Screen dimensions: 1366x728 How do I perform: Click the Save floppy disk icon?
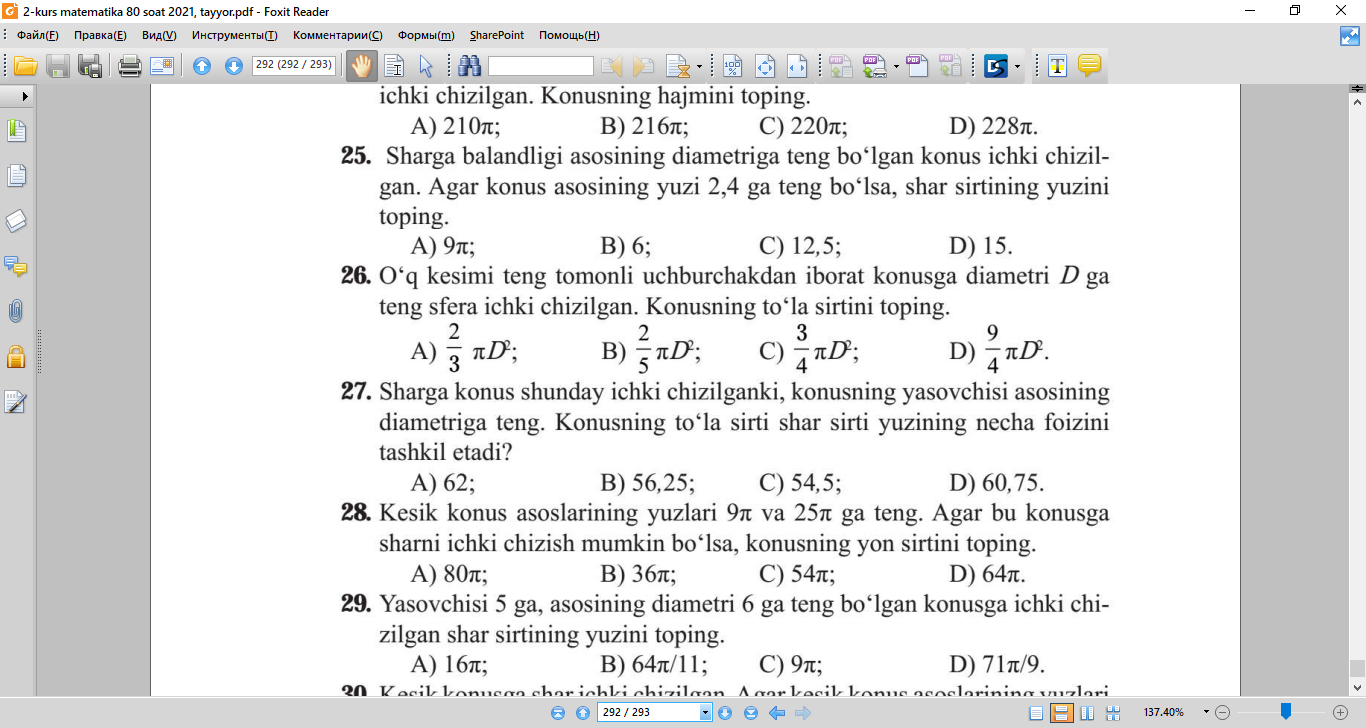tap(58, 67)
